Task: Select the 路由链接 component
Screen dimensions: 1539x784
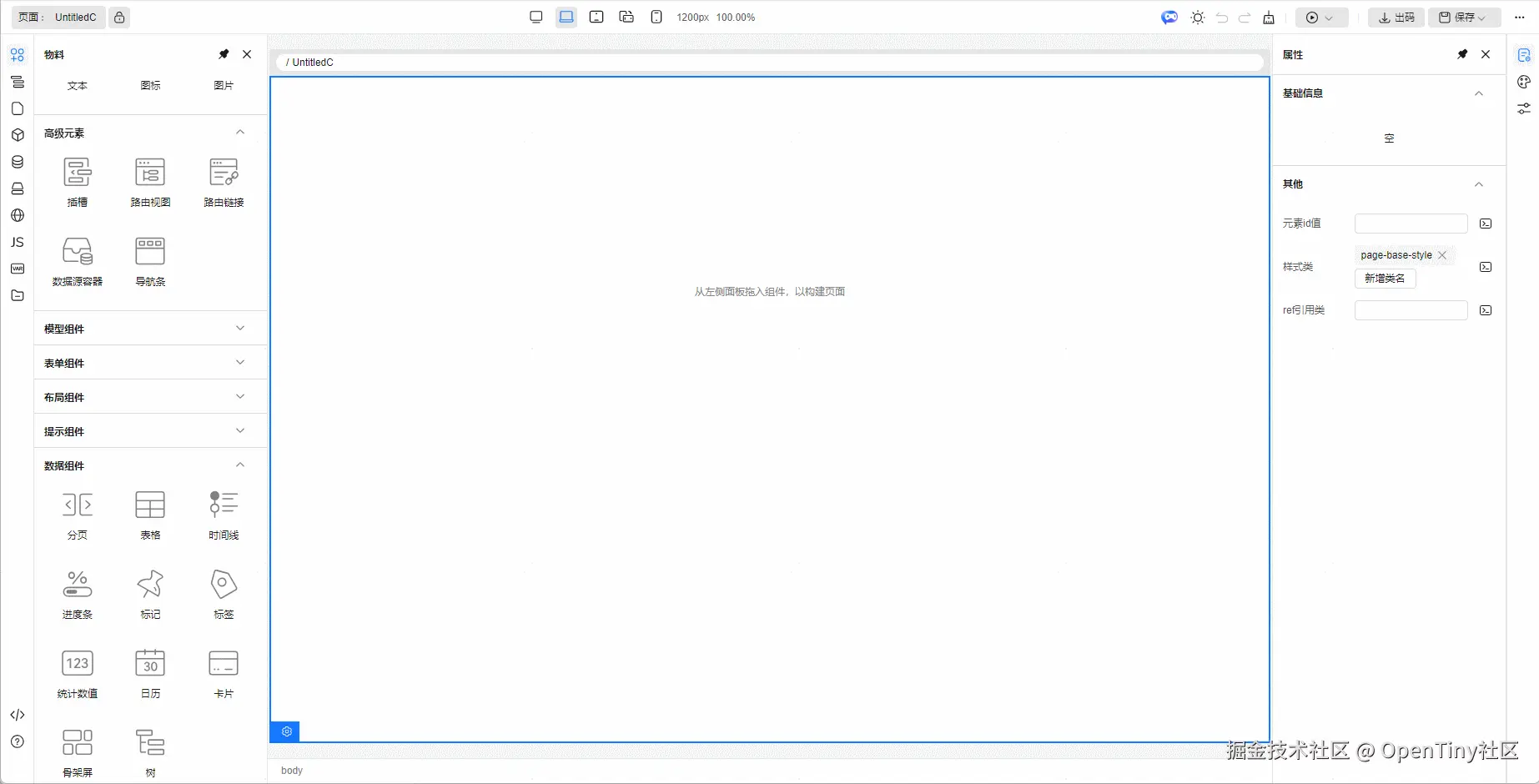Action: [224, 182]
